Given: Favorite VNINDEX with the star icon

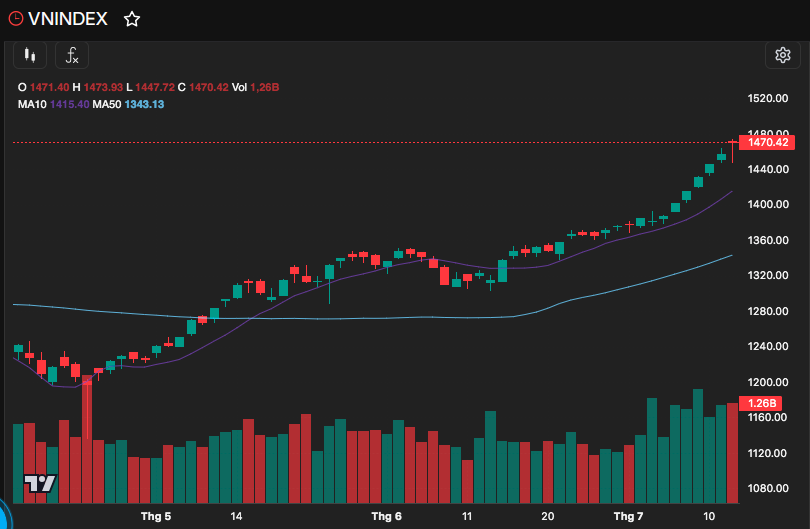Looking at the screenshot, I should coord(132,20).
